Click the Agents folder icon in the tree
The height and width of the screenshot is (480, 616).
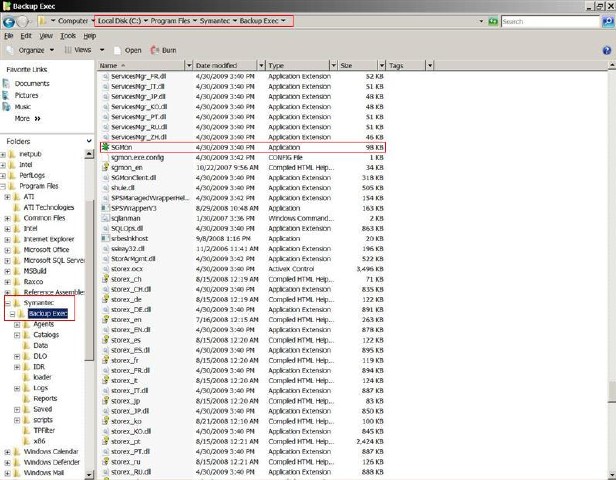point(26,324)
